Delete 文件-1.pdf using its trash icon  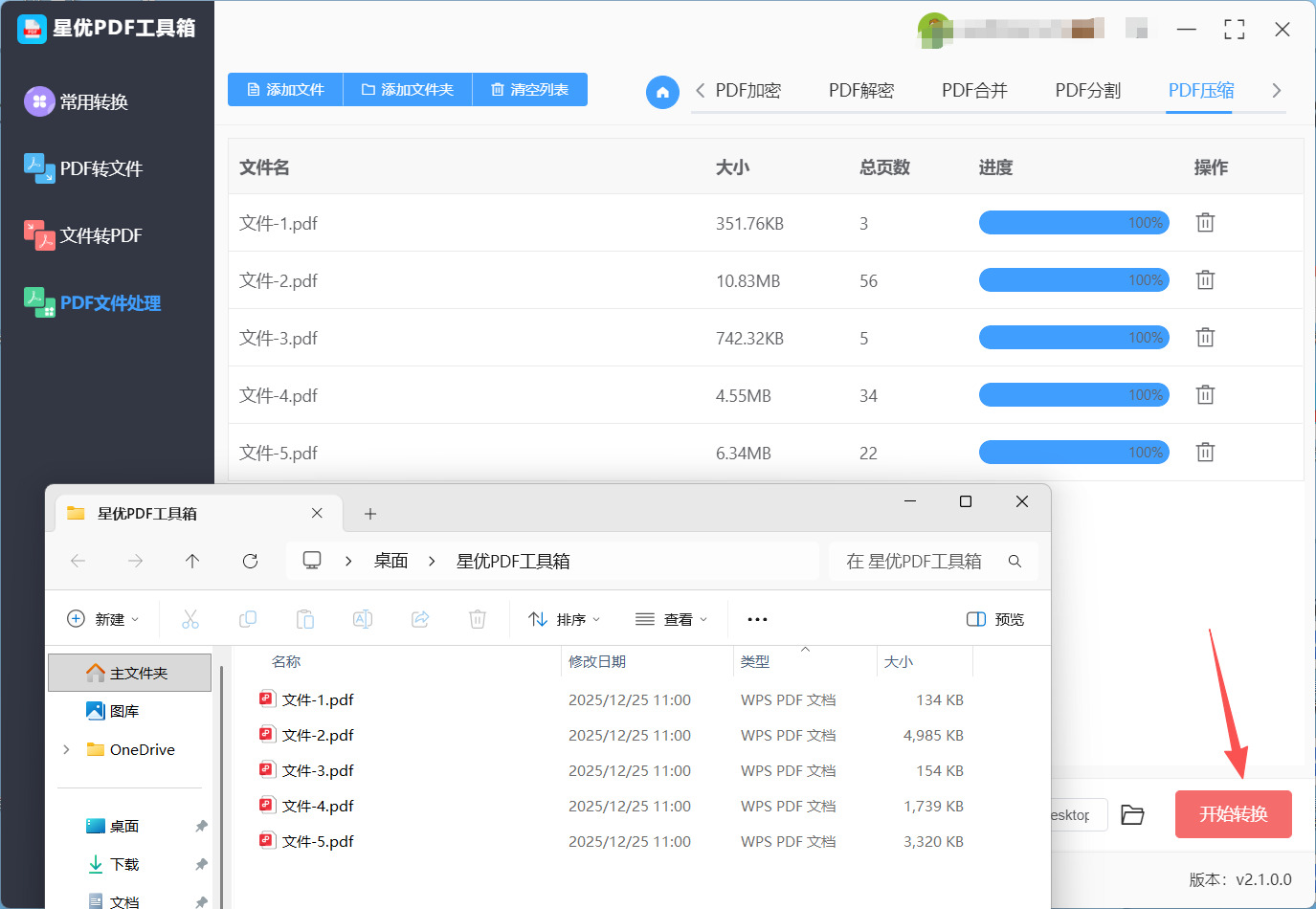coord(1205,223)
